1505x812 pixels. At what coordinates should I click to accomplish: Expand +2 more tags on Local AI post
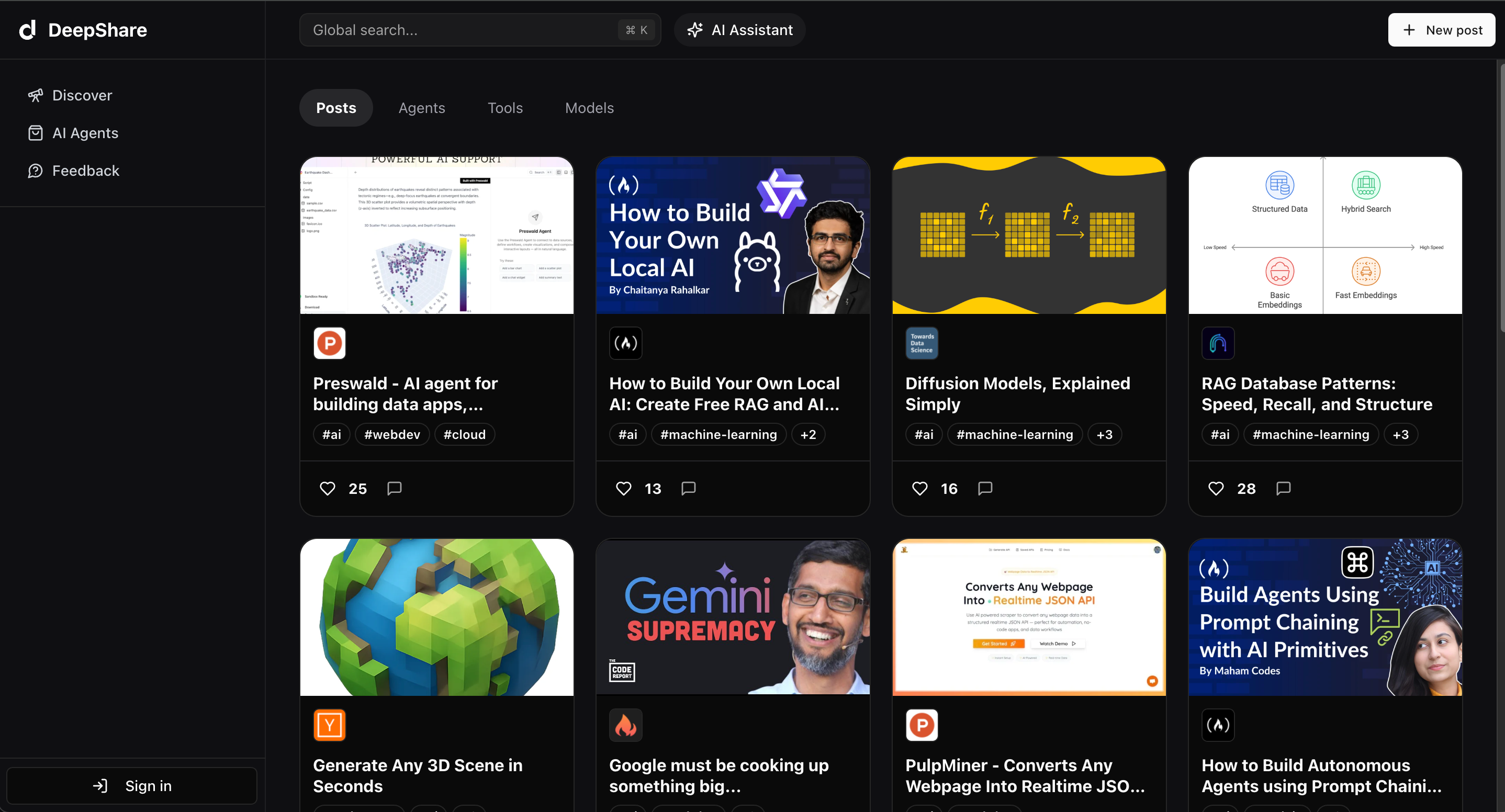coord(808,435)
